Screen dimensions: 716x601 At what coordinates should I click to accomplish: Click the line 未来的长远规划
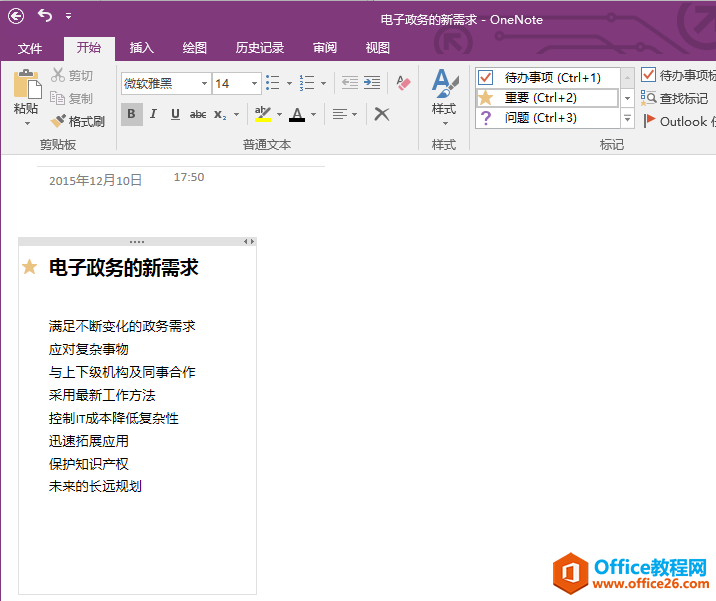(x=95, y=486)
